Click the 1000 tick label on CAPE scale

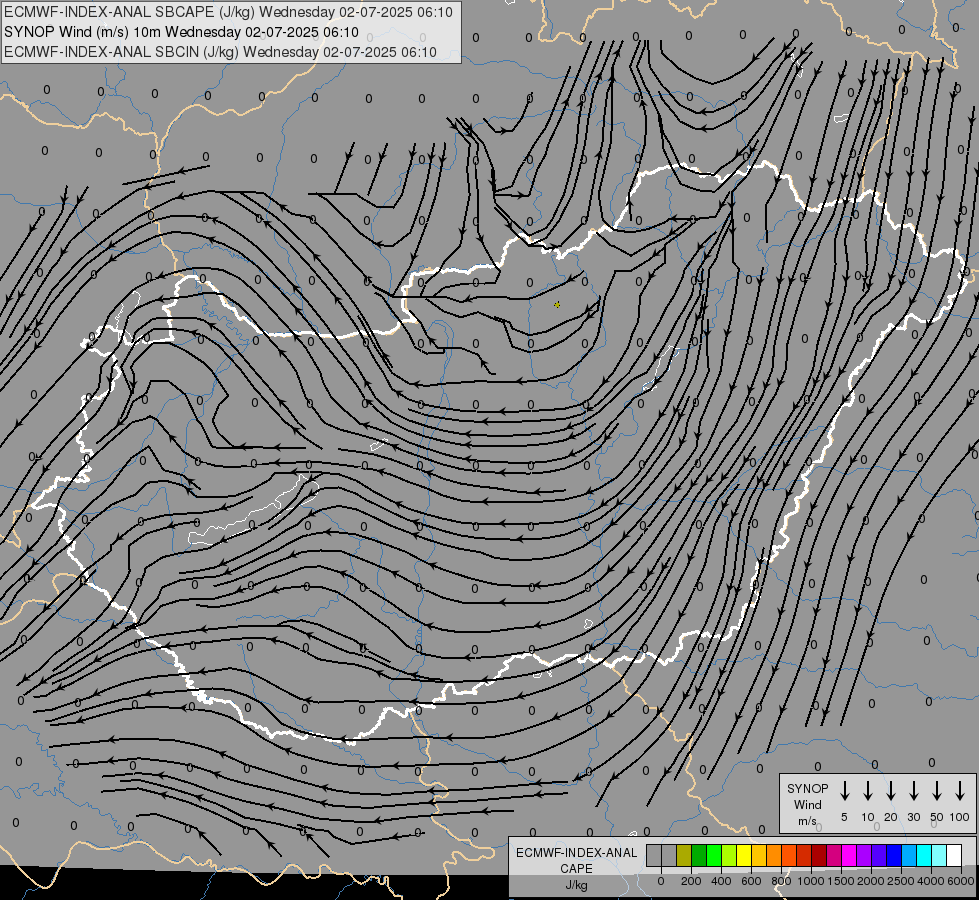coord(811,881)
